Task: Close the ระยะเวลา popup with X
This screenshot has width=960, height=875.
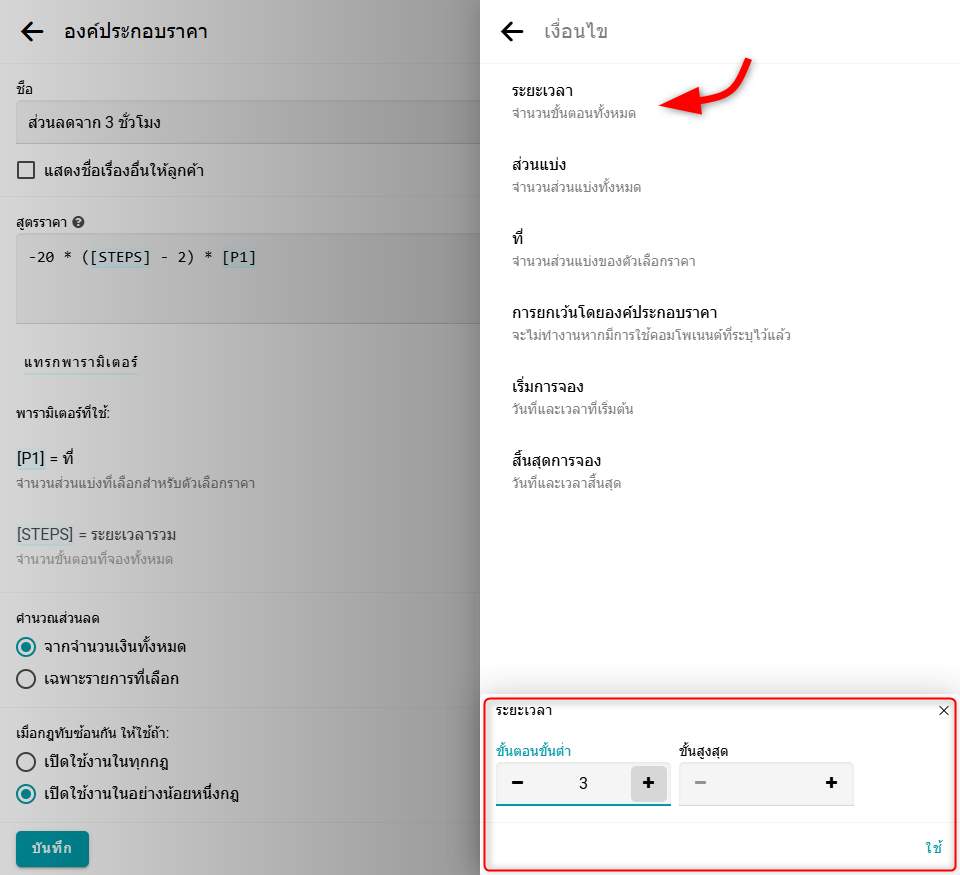Action: [943, 711]
